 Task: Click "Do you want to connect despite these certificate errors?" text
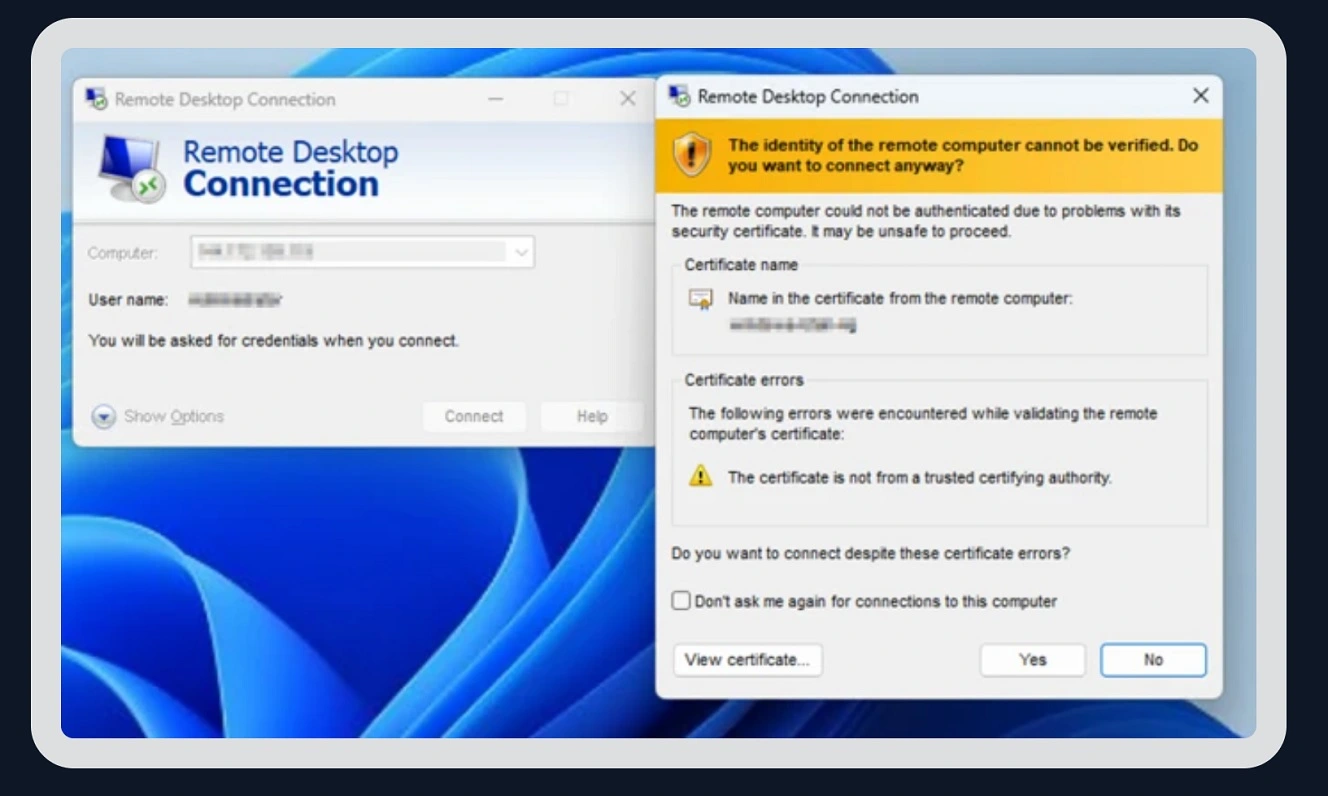871,553
